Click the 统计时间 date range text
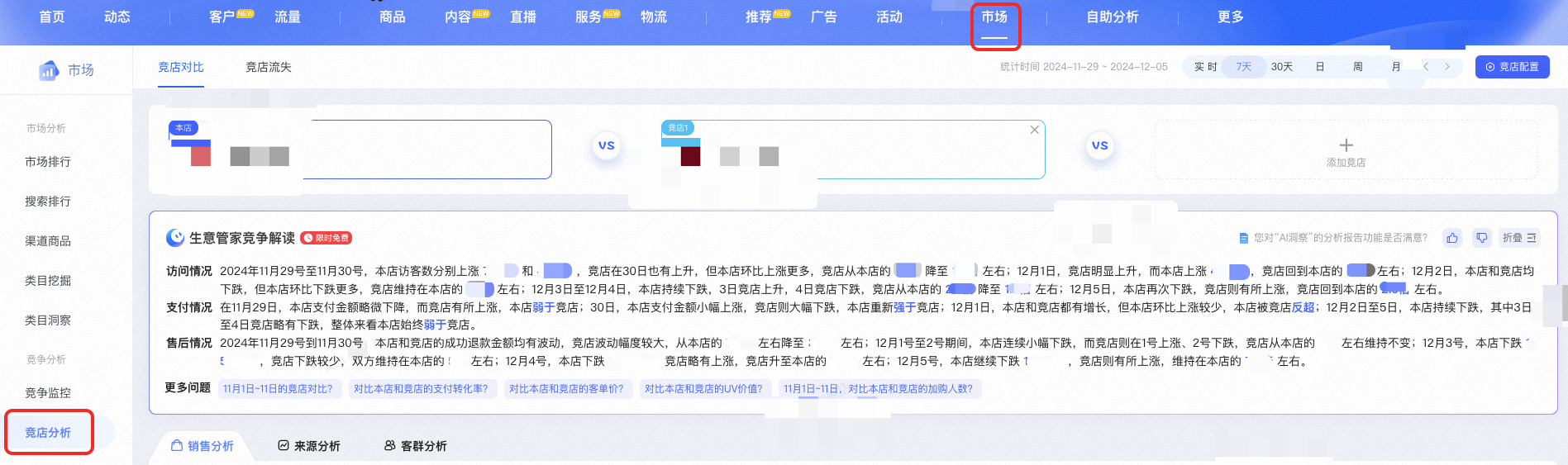 (x=1084, y=67)
